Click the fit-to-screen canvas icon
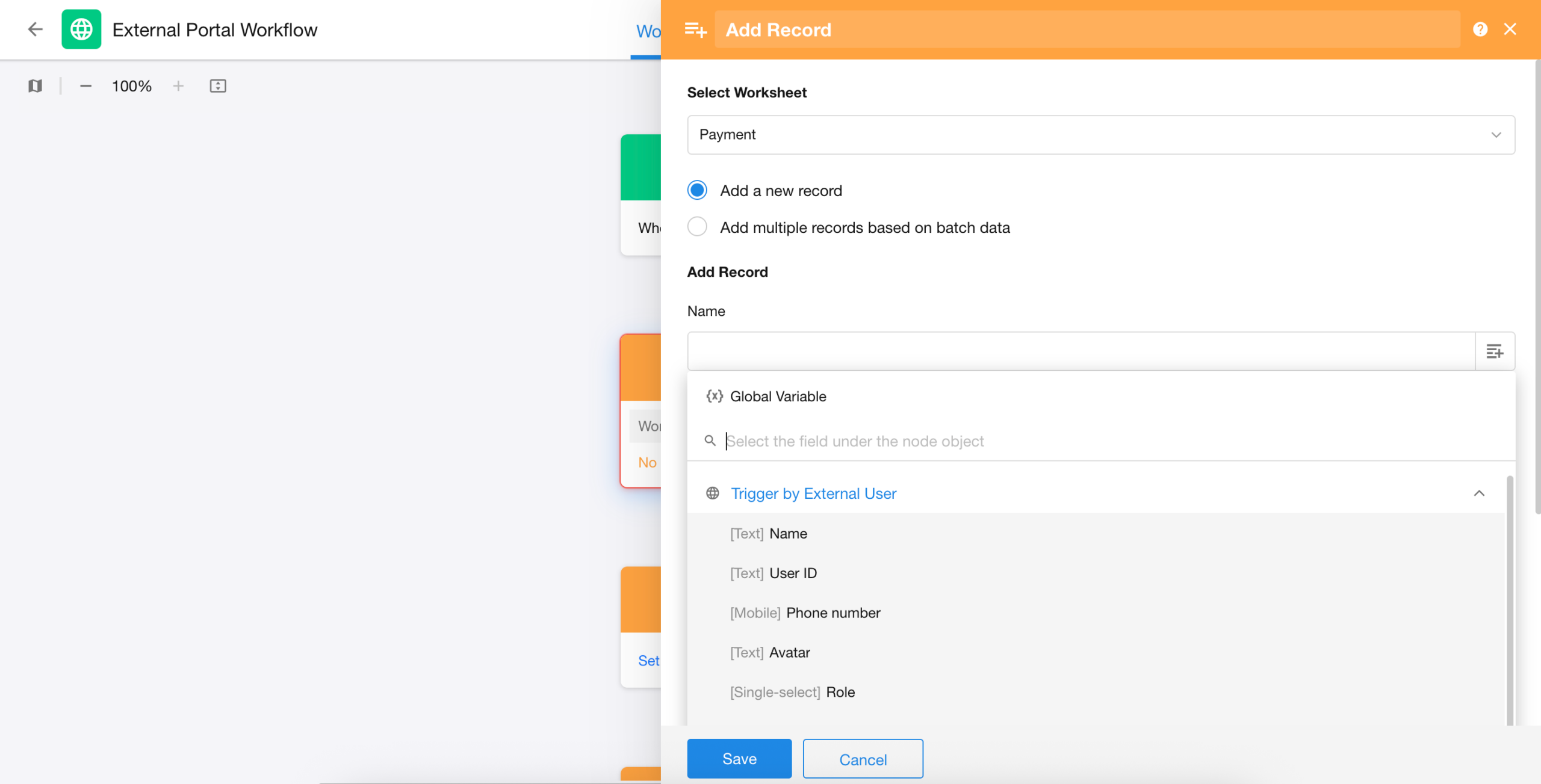1541x784 pixels. 218,86
